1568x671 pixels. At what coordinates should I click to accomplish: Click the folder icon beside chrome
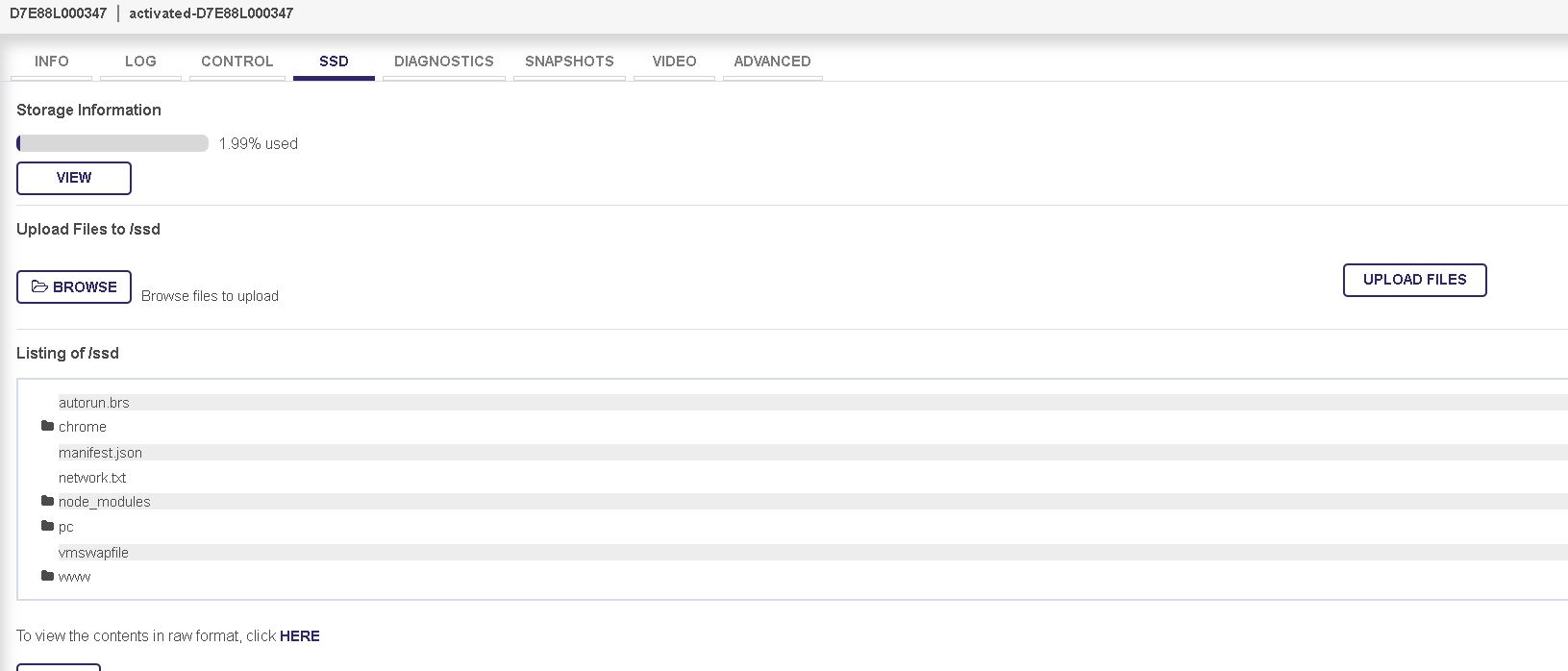click(47, 426)
